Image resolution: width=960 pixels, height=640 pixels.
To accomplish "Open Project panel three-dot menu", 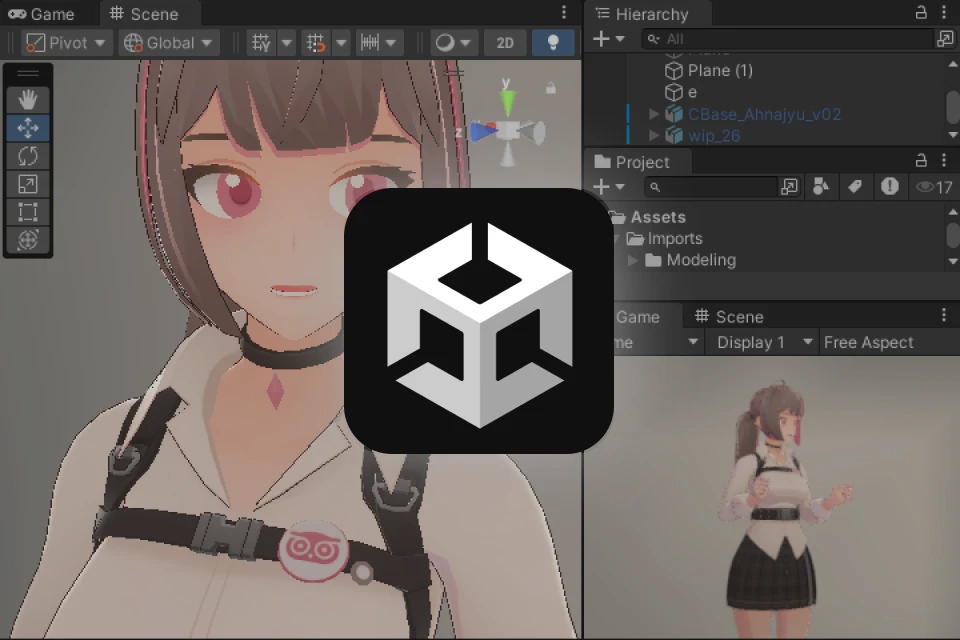I will (x=944, y=160).
